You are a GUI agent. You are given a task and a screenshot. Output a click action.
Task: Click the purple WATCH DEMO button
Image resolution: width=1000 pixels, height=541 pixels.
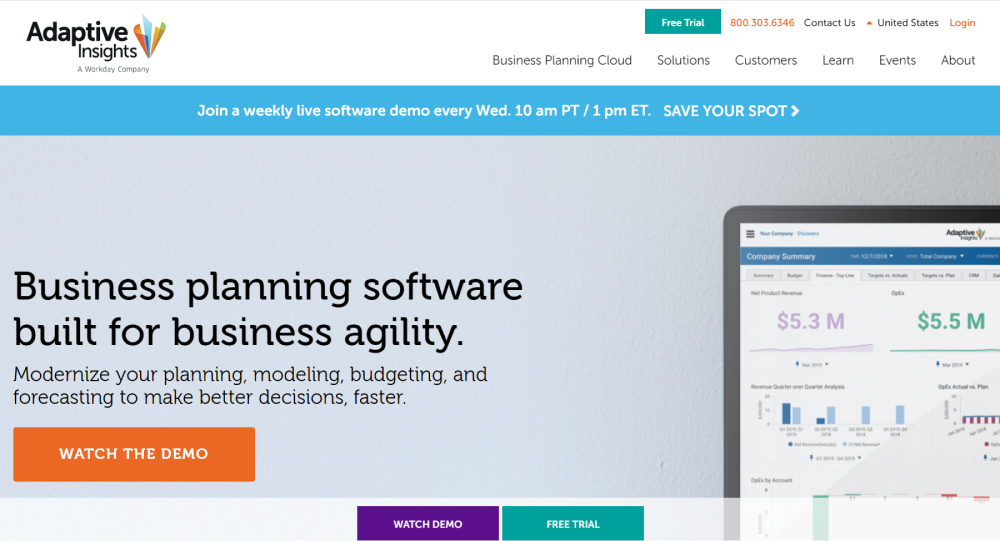(427, 524)
